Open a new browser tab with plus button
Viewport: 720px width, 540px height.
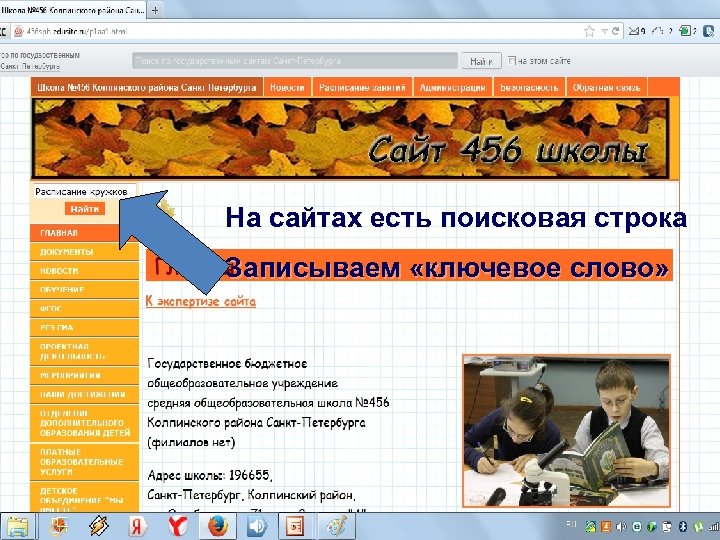pyautogui.click(x=155, y=10)
